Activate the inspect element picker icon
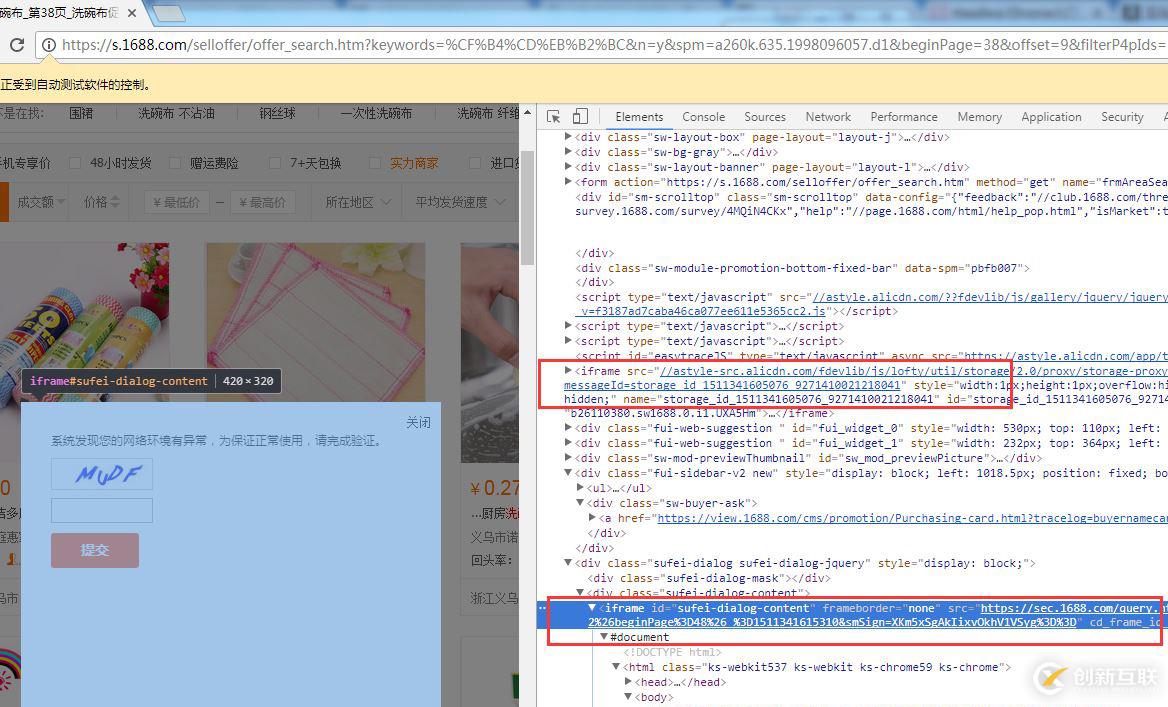The height and width of the screenshot is (707, 1168). (554, 117)
